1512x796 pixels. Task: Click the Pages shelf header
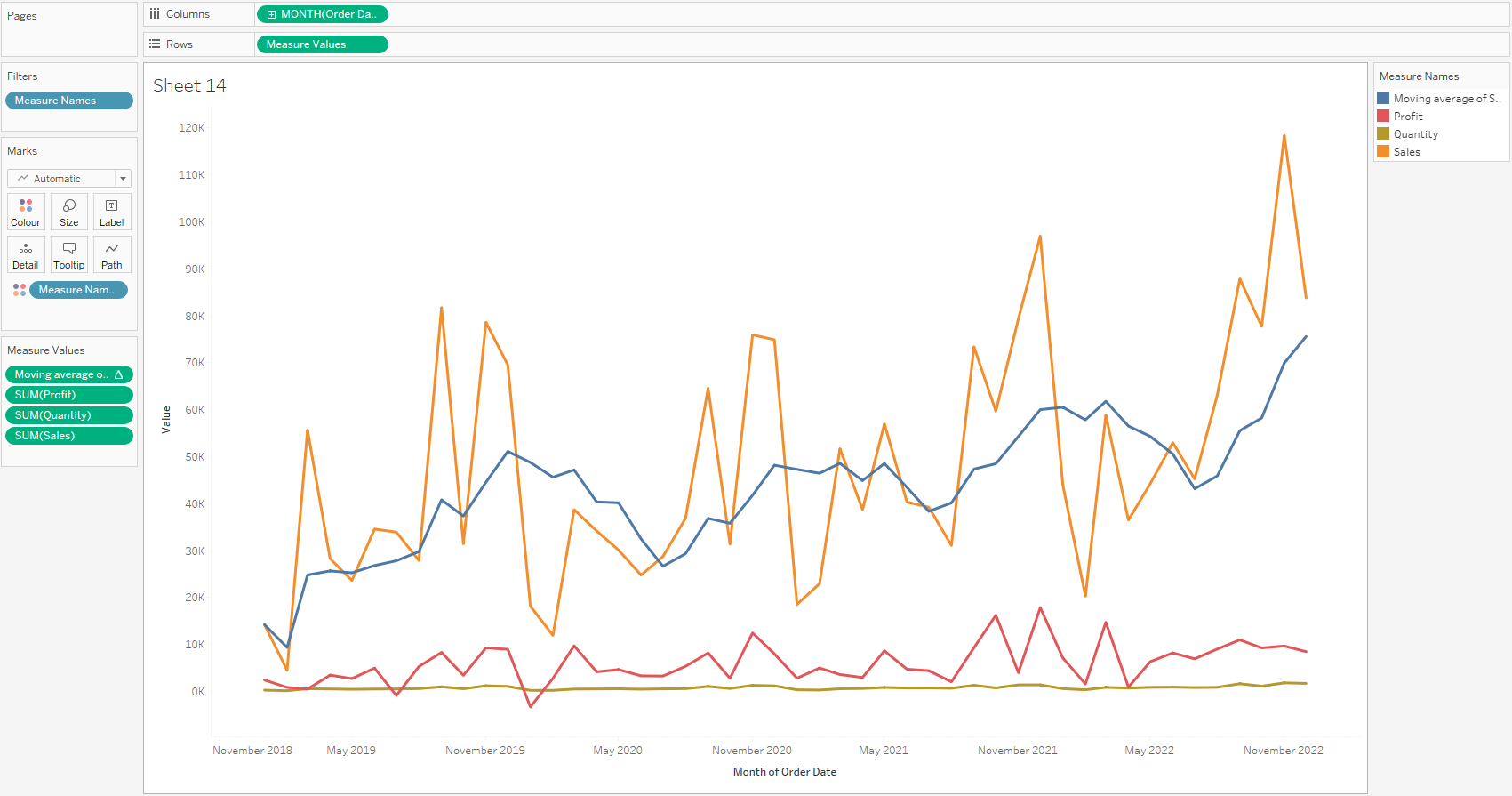pos(22,16)
